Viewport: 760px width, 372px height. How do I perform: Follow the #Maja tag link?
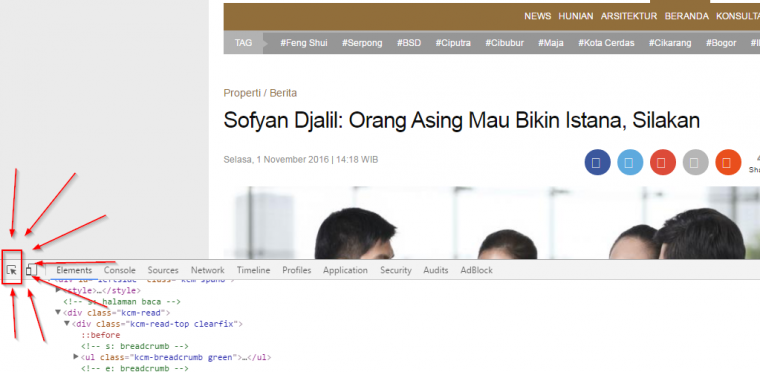551,43
